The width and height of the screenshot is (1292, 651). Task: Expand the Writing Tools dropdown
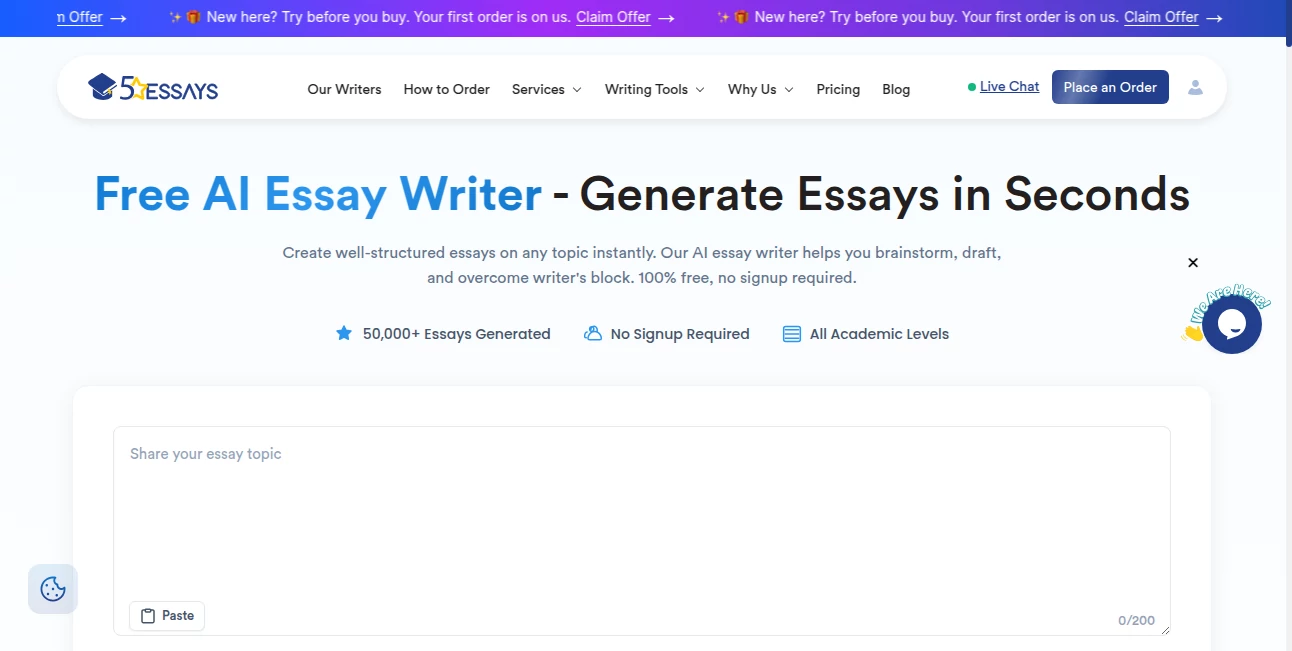click(x=653, y=89)
